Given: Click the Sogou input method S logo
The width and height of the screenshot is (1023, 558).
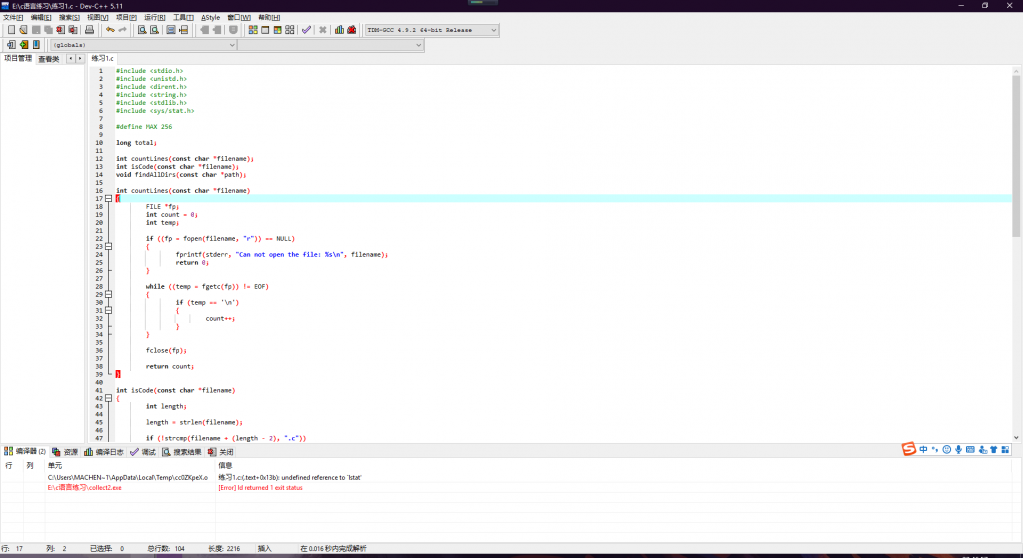Looking at the screenshot, I should tap(909, 449).
